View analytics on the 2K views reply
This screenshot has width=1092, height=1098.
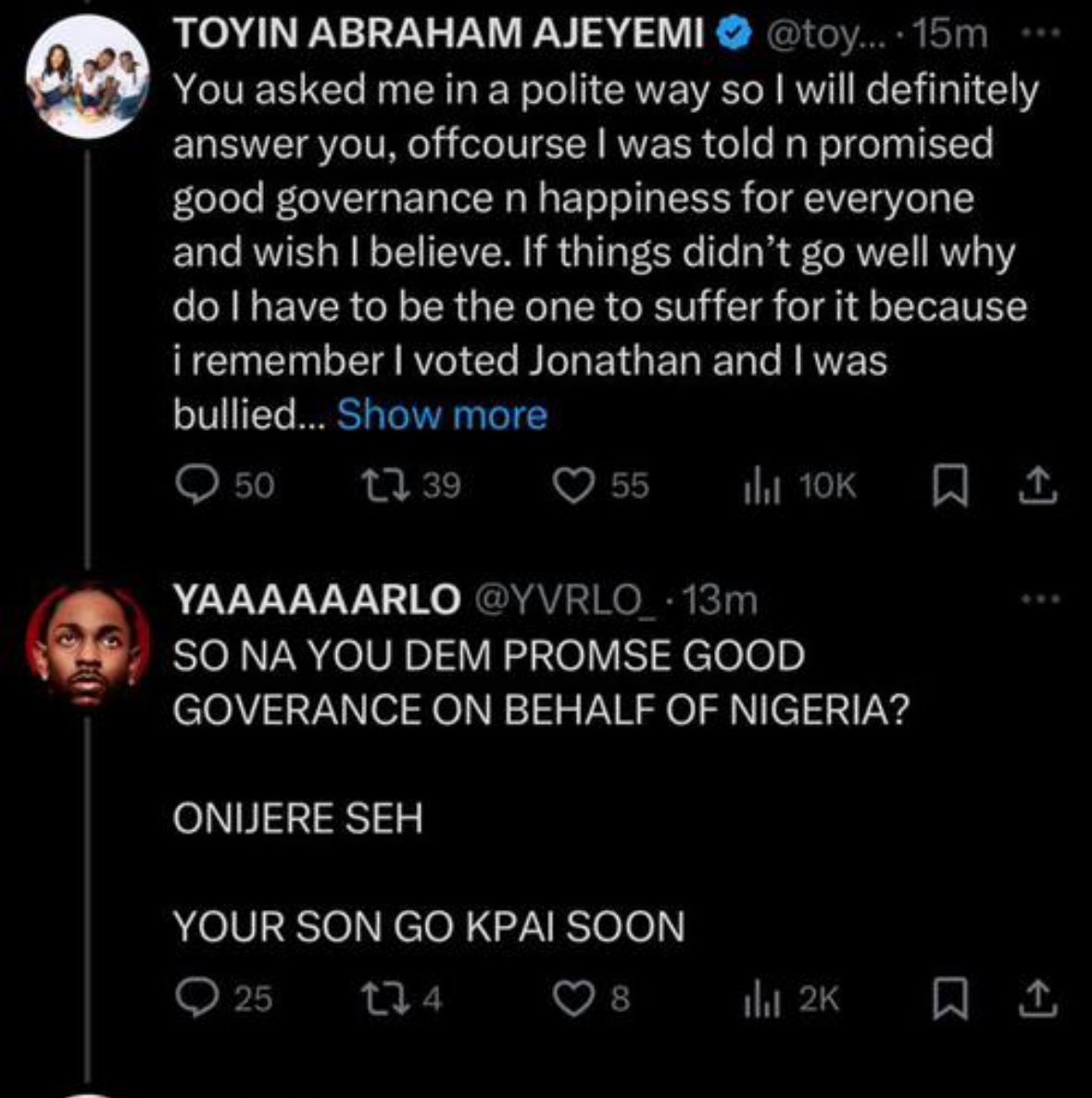(759, 998)
